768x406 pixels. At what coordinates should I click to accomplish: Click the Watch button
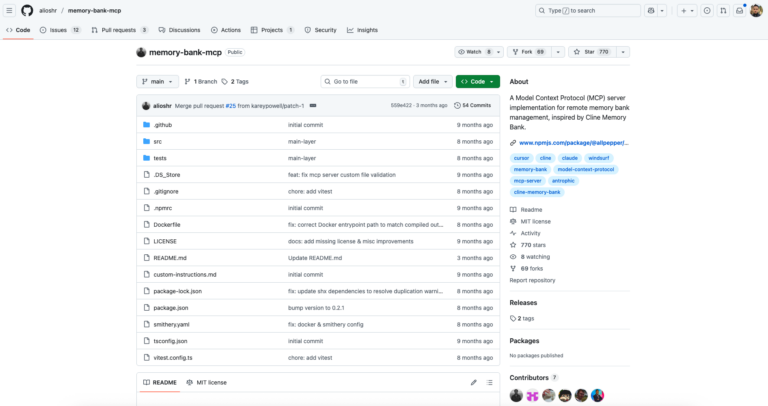pos(474,52)
